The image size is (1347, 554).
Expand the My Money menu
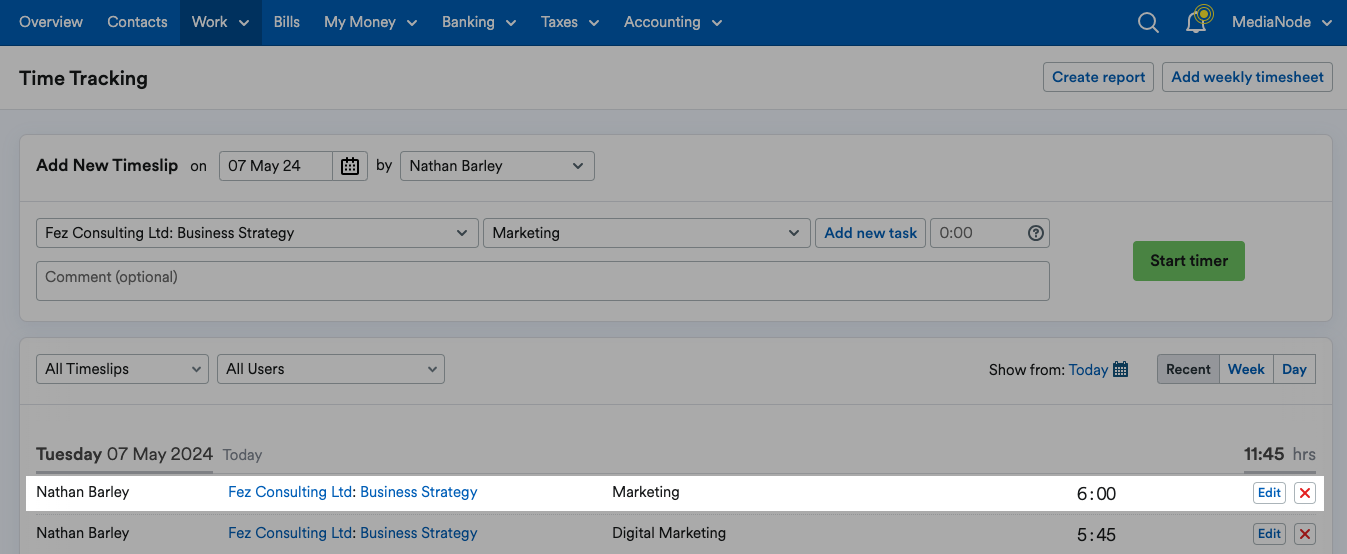click(371, 22)
